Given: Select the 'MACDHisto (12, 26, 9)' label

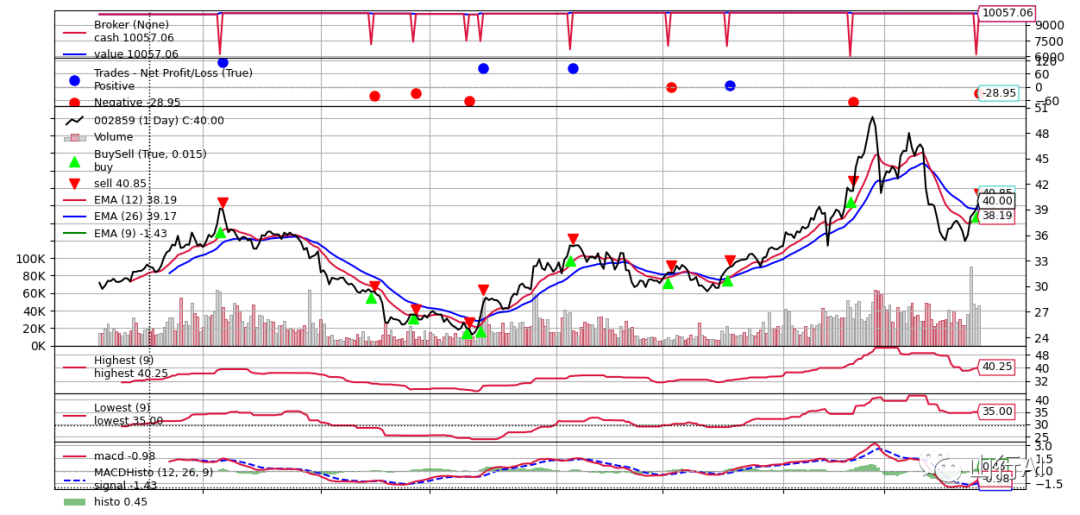Looking at the screenshot, I should click(x=154, y=472).
